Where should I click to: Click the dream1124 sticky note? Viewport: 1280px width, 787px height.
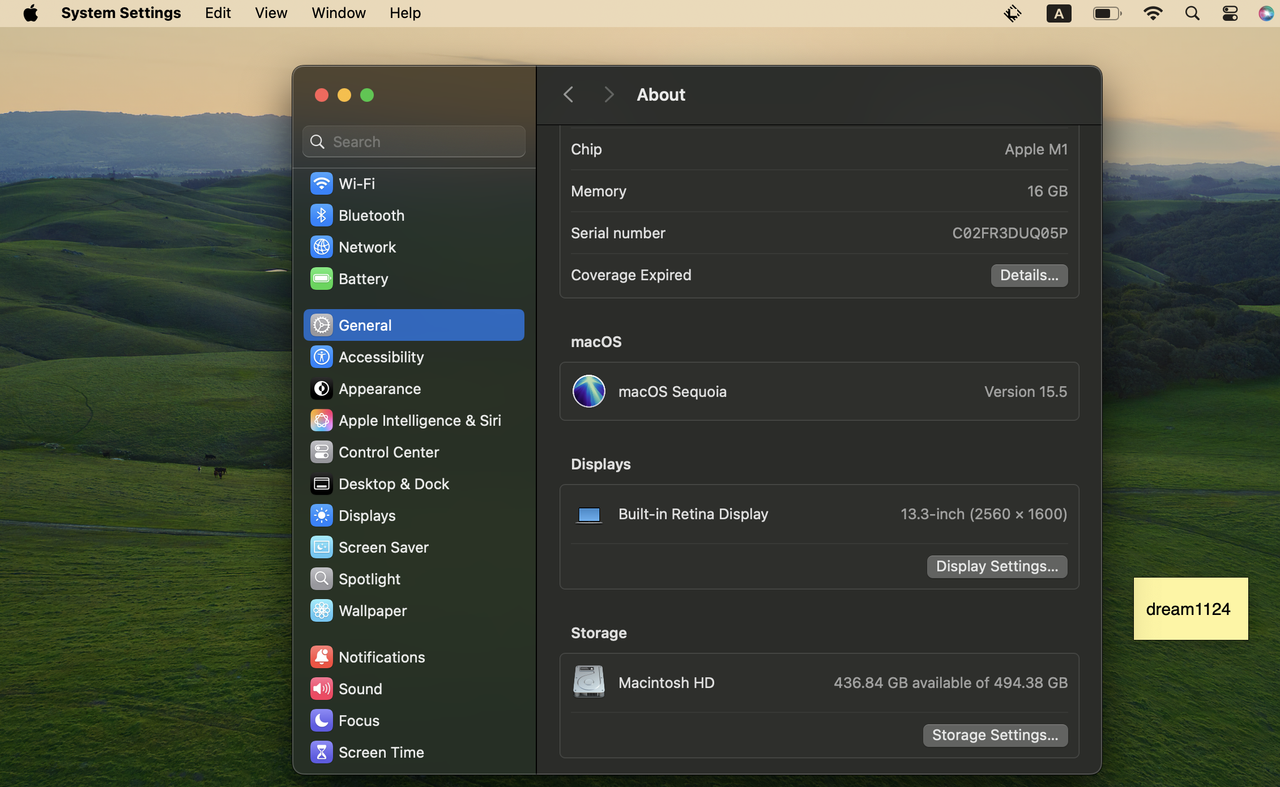[1190, 608]
